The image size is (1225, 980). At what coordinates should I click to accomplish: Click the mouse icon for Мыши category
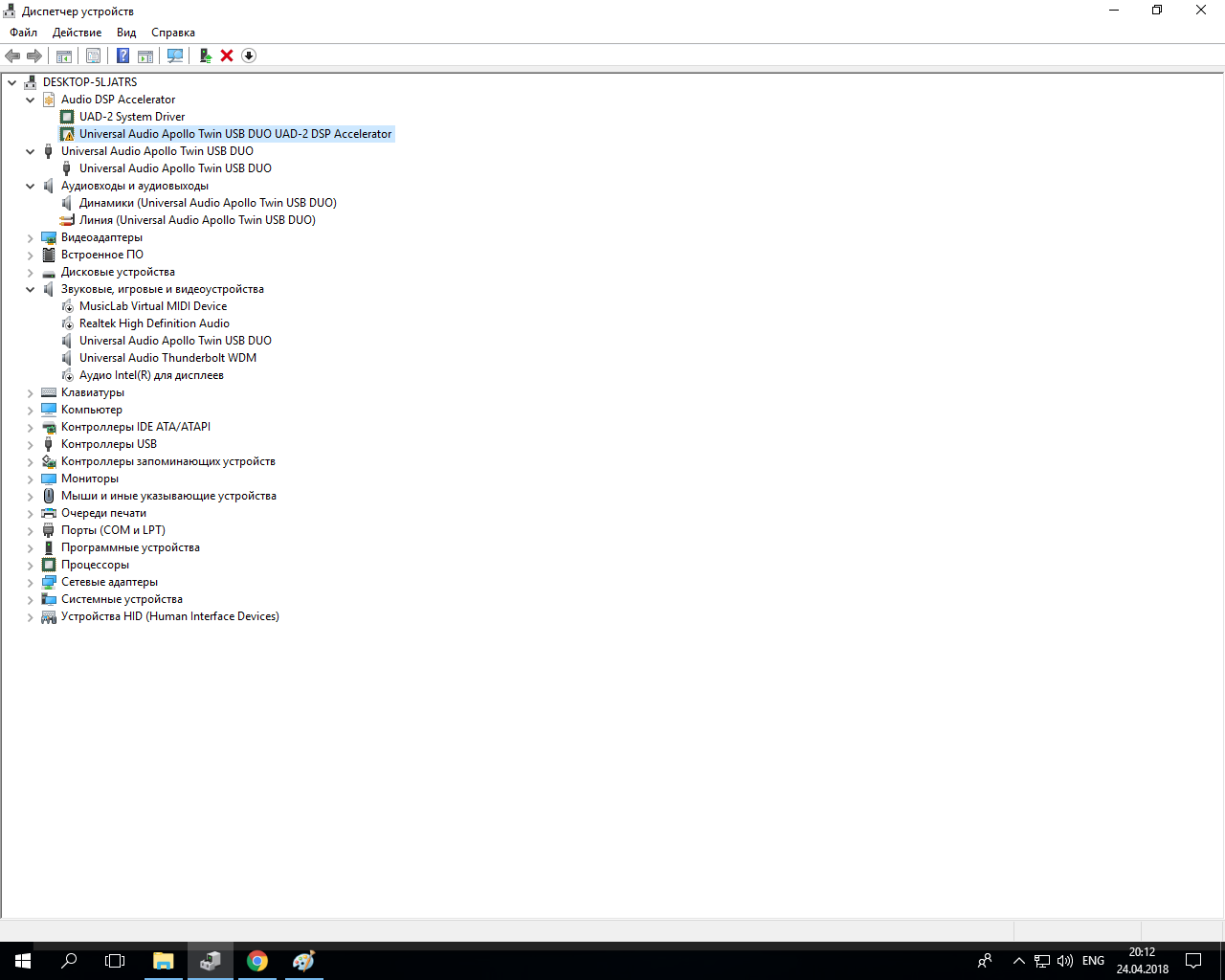[x=49, y=496]
